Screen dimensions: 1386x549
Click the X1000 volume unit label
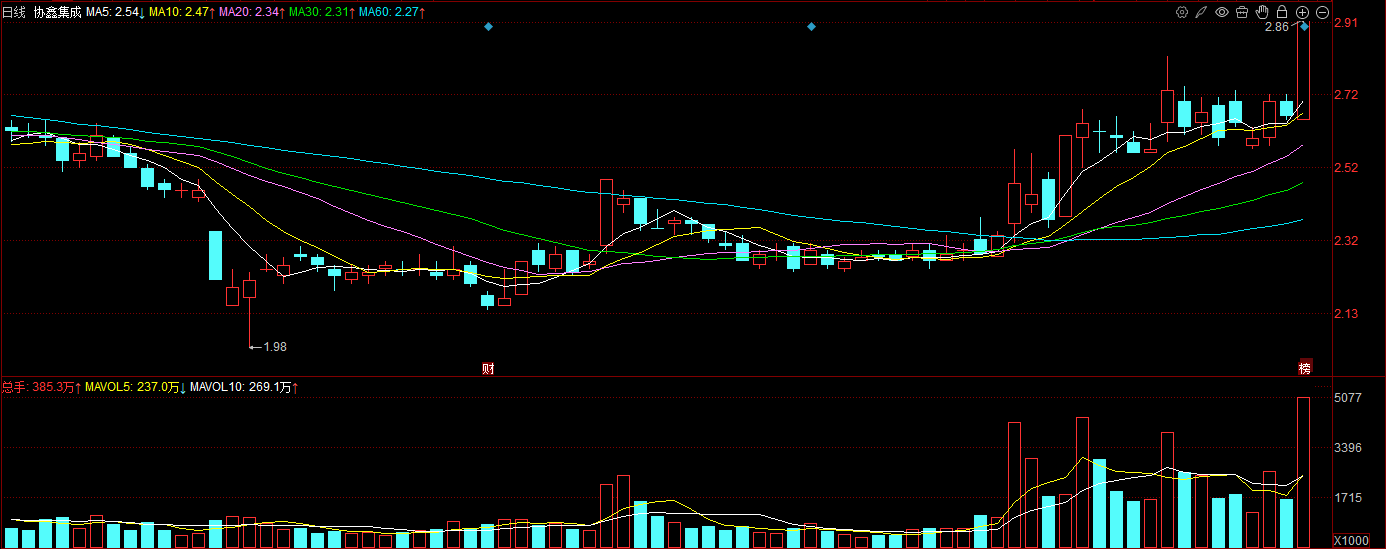point(1351,541)
